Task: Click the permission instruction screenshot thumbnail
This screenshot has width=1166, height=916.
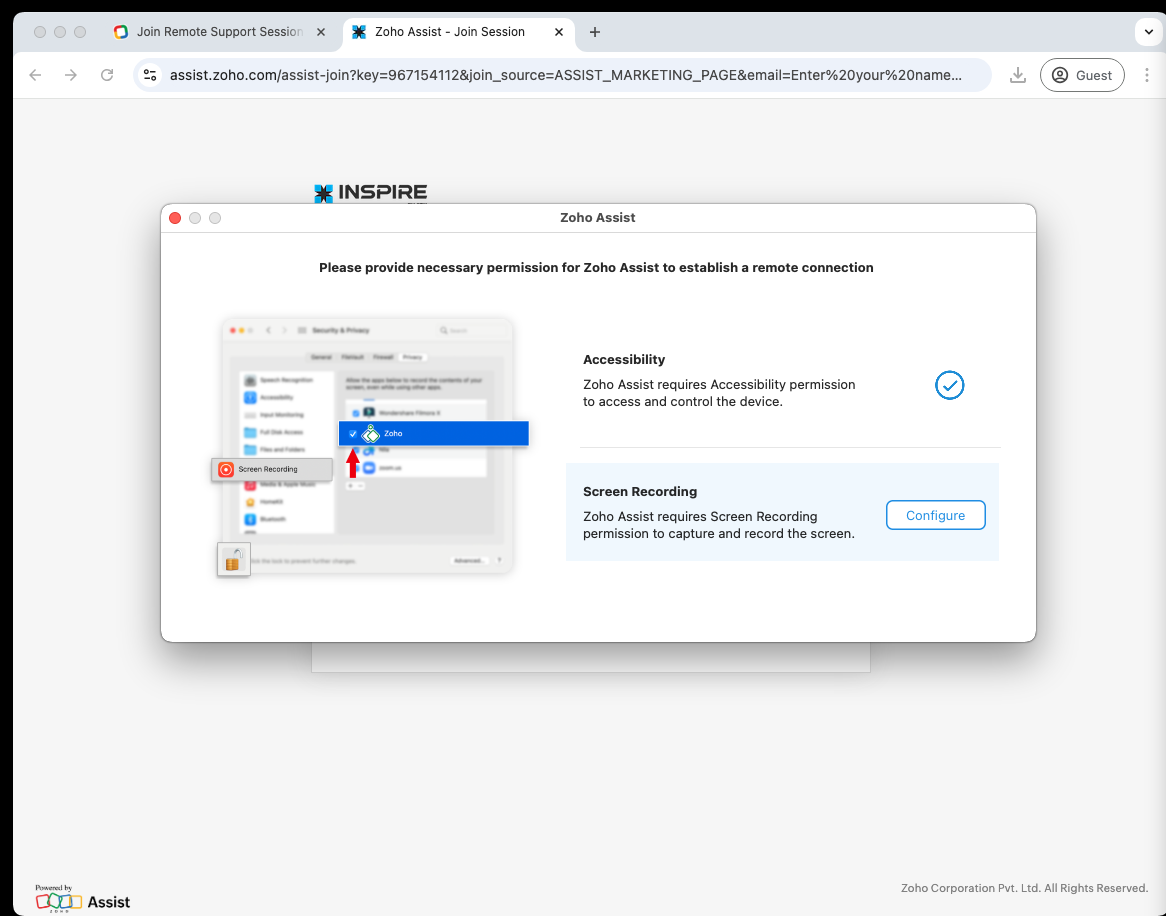Action: pos(370,448)
